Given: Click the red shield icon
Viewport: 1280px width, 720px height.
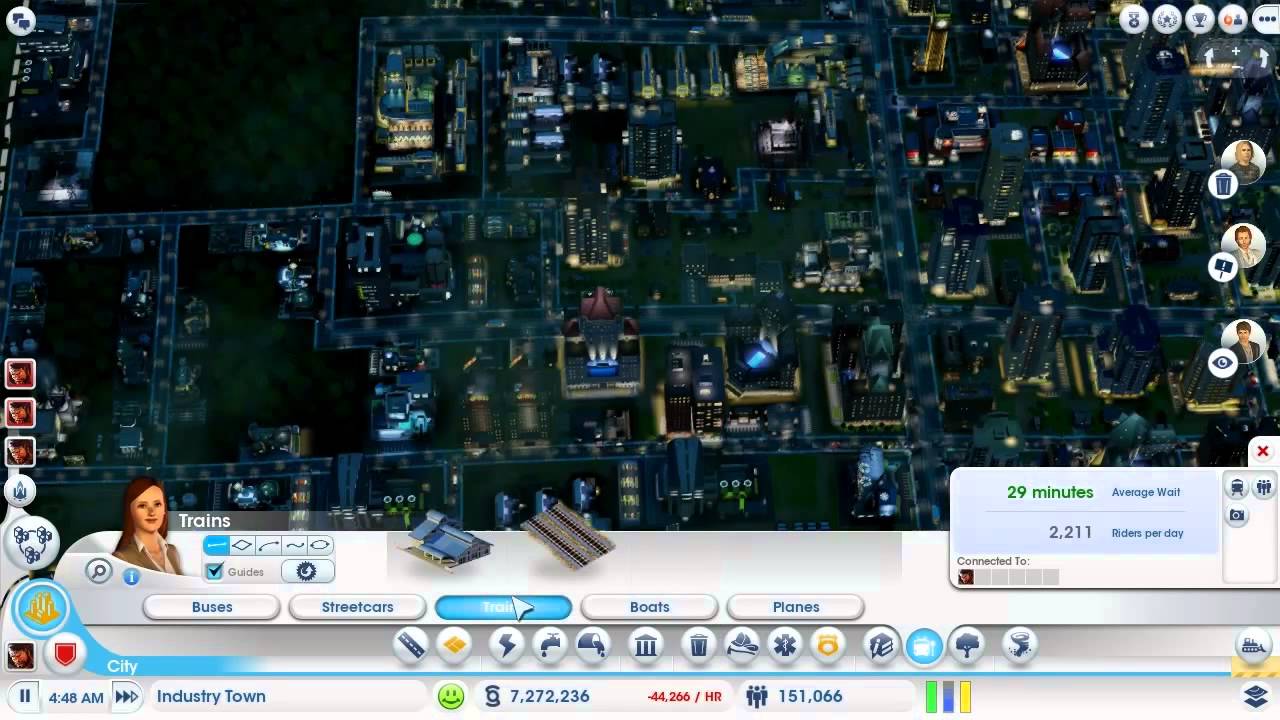Looking at the screenshot, I should [65, 655].
